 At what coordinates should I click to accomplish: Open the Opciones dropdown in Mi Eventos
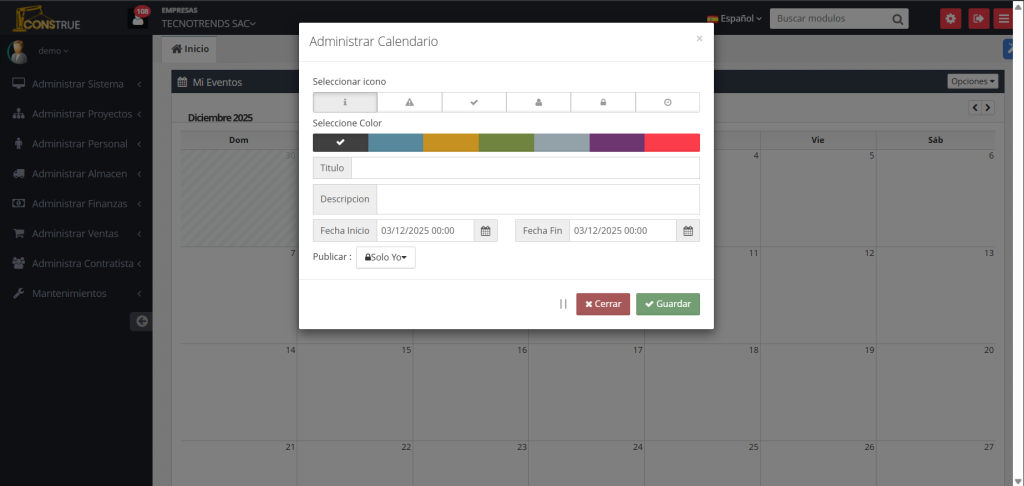point(972,82)
